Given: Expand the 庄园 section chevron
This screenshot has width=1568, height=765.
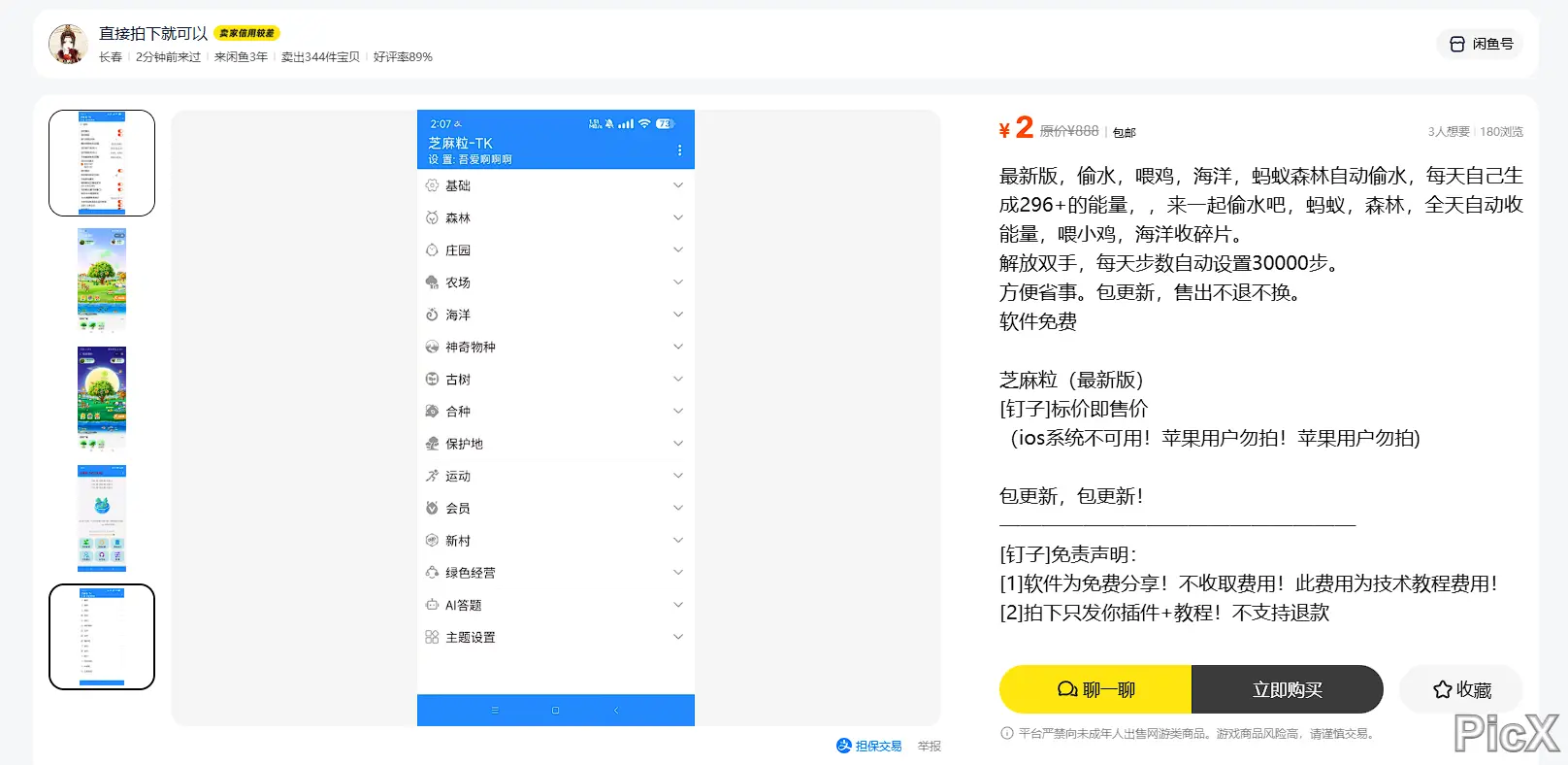Looking at the screenshot, I should click(x=678, y=249).
